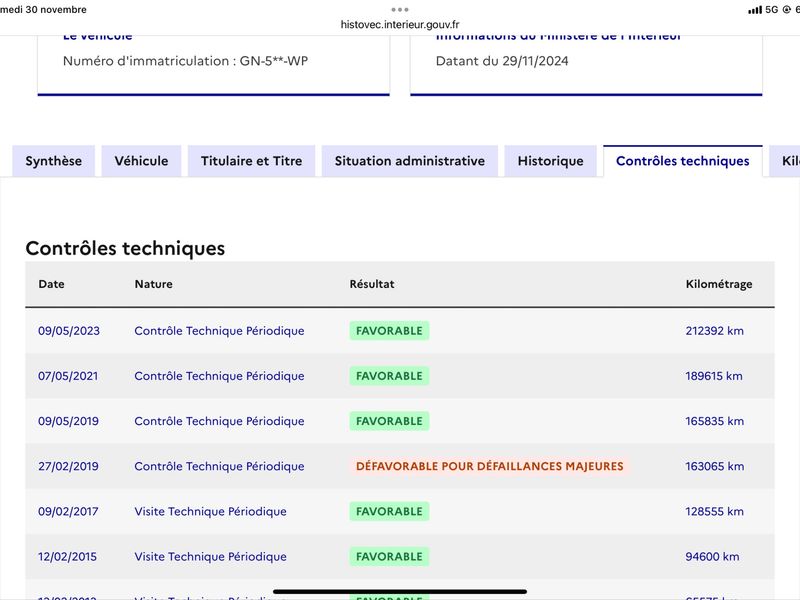Click mileage 165835 km

(x=714, y=421)
